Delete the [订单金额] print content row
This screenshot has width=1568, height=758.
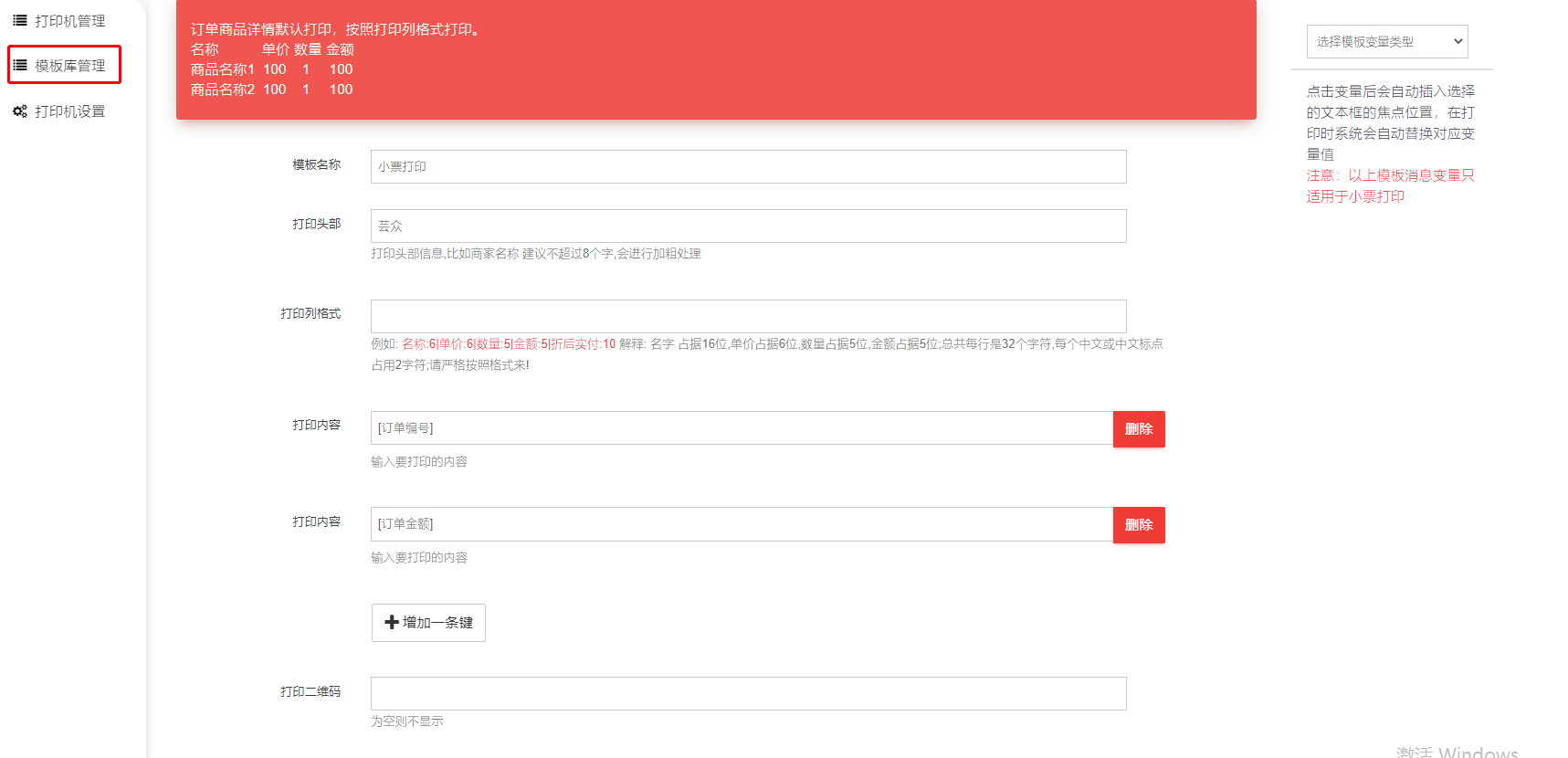(1139, 524)
